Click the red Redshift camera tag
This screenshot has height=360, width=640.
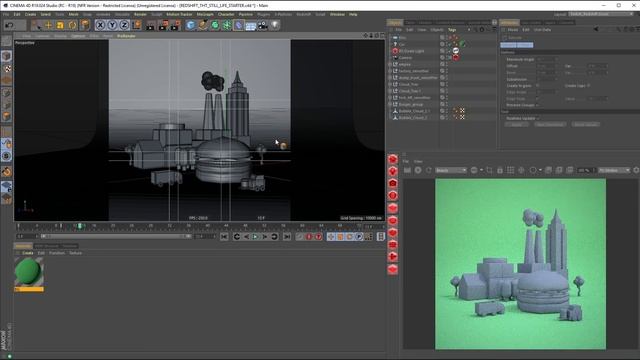456,58
